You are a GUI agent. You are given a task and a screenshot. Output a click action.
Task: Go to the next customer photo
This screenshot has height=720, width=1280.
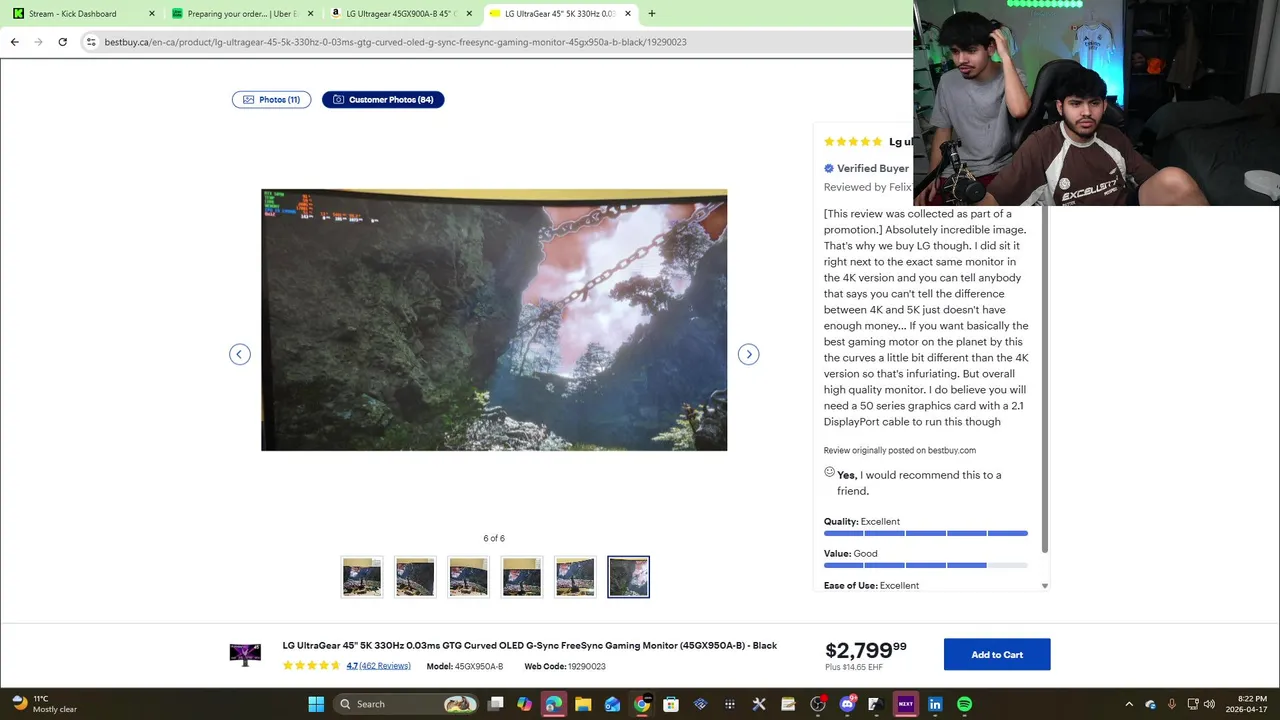tap(748, 354)
